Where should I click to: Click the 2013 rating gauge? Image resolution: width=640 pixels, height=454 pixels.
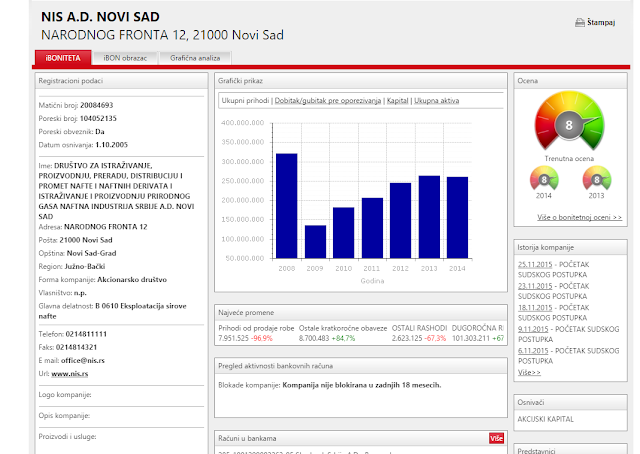[x=596, y=178]
